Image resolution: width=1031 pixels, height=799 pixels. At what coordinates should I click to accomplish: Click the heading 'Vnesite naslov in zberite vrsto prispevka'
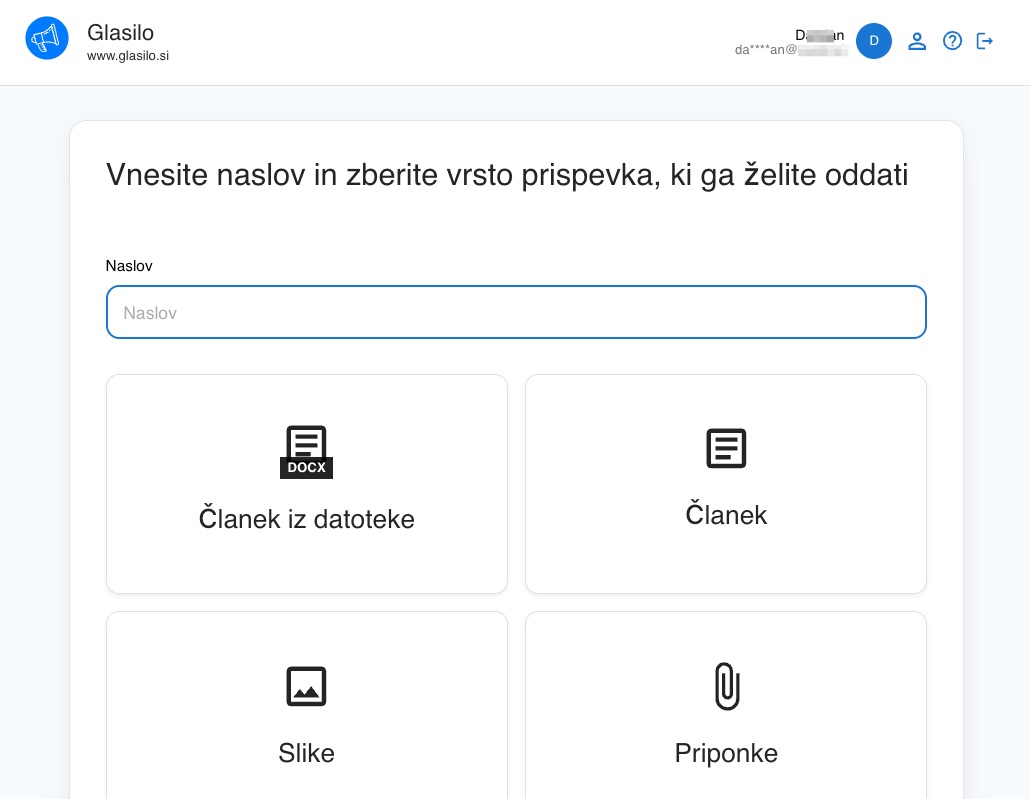point(507,175)
